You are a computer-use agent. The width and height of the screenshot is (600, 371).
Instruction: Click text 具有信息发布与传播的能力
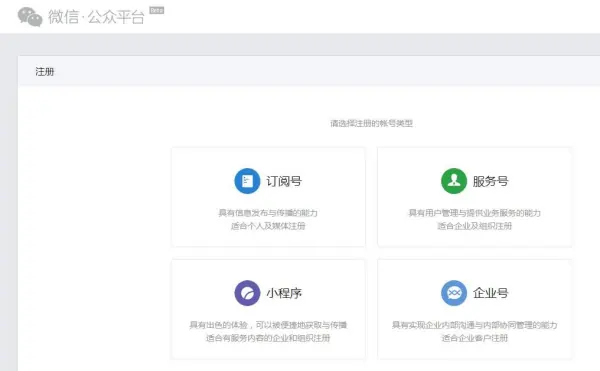point(268,213)
